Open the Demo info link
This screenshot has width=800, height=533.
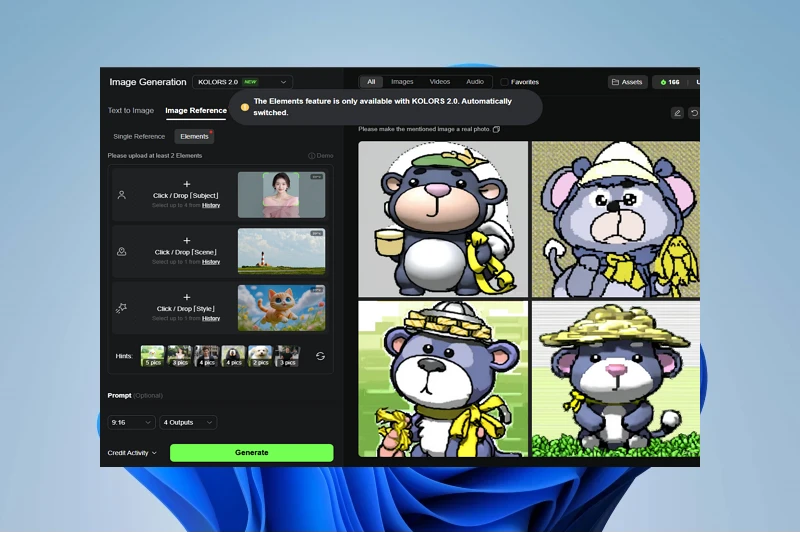(320, 156)
